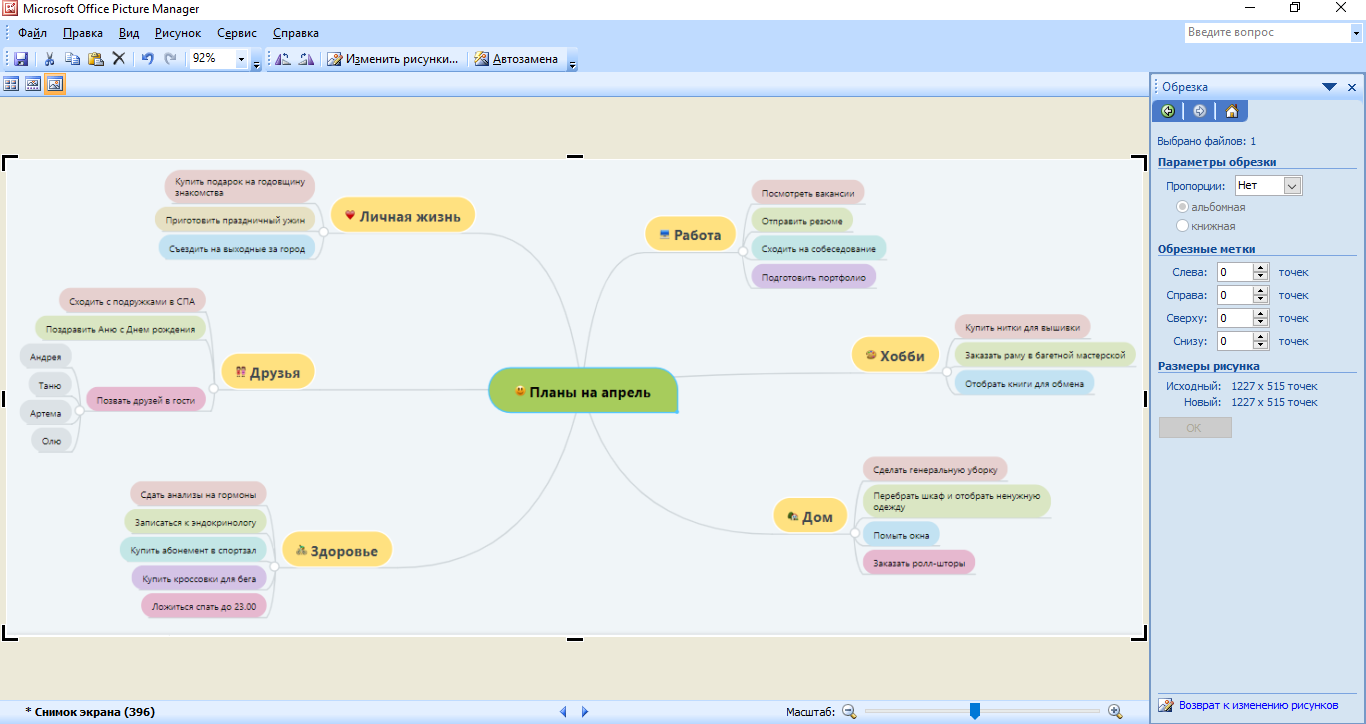Screen dimensions: 1366x724
Task: Delete picture using the X toolbar icon
Action: click(x=118, y=59)
